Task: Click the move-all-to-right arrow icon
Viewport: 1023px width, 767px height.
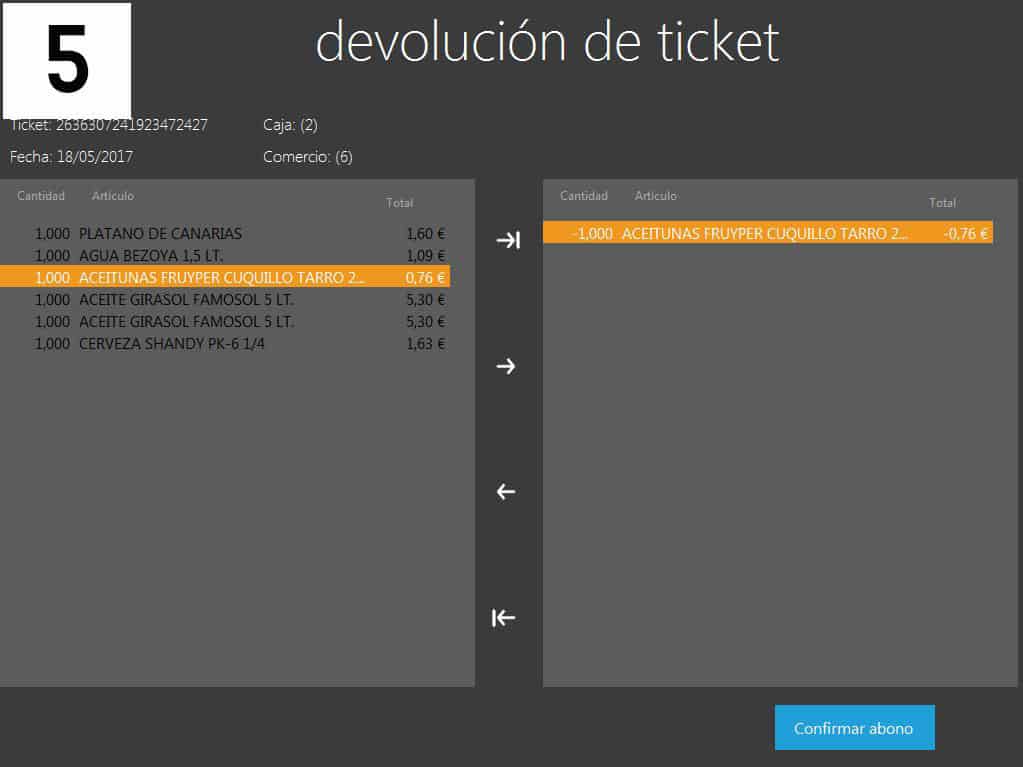Action: pyautogui.click(x=508, y=241)
